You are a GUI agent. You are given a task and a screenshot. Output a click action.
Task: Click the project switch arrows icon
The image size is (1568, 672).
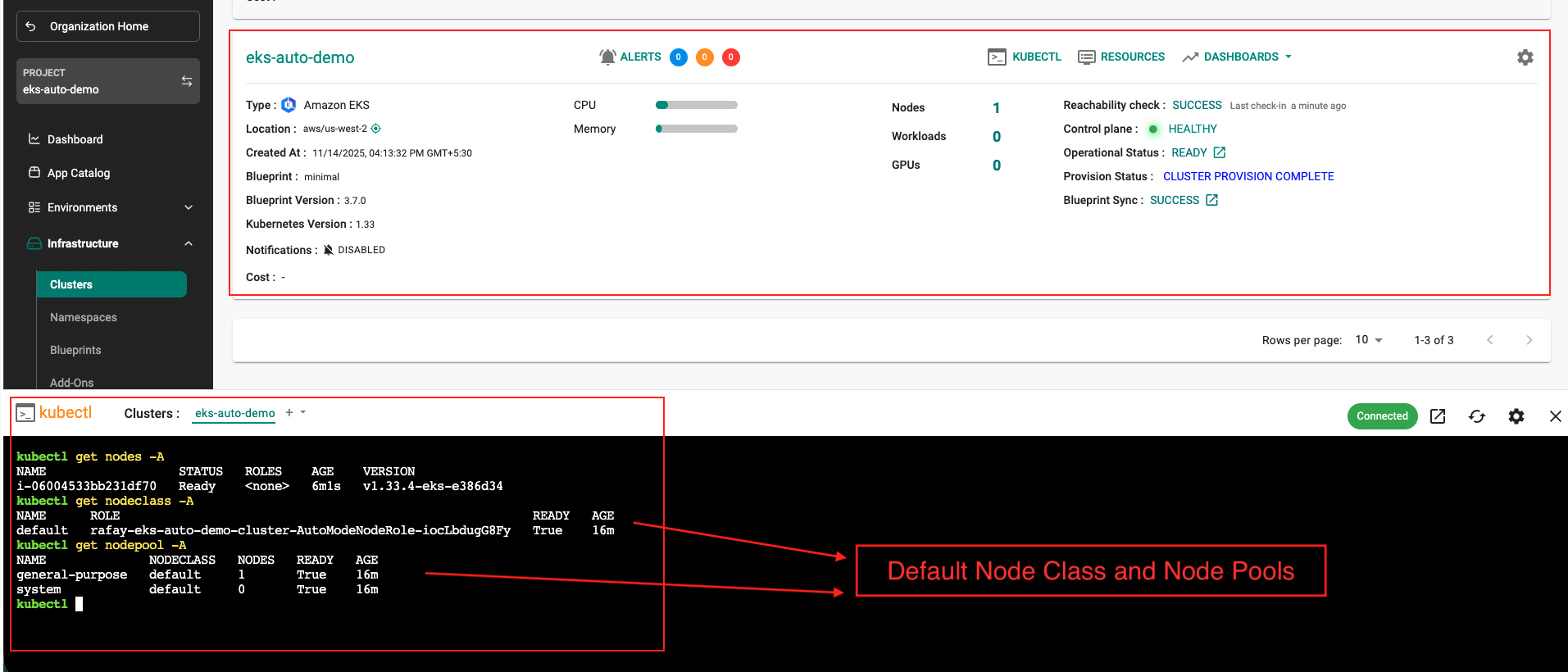click(x=187, y=81)
